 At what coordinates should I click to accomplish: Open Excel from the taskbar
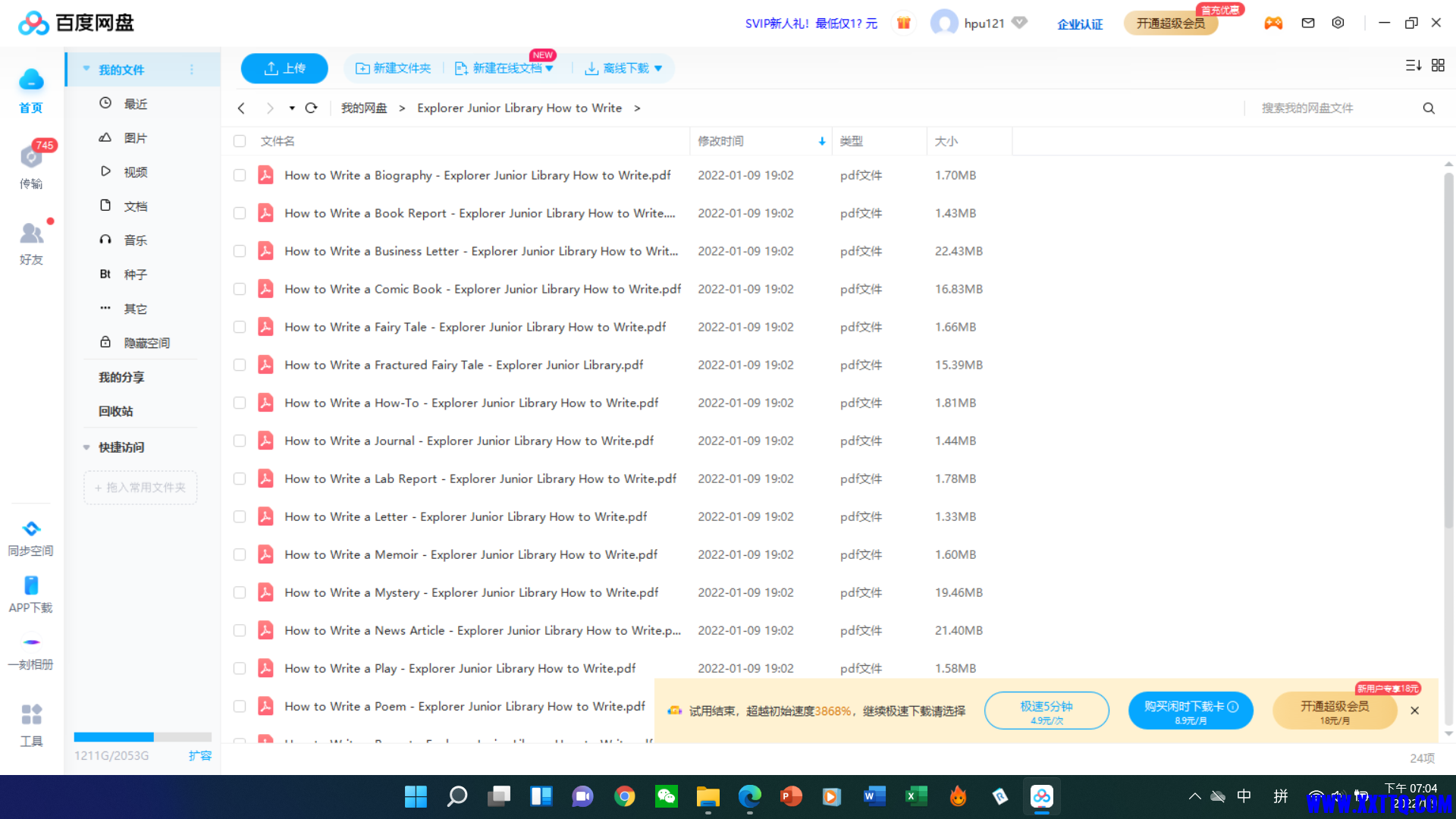tap(916, 796)
